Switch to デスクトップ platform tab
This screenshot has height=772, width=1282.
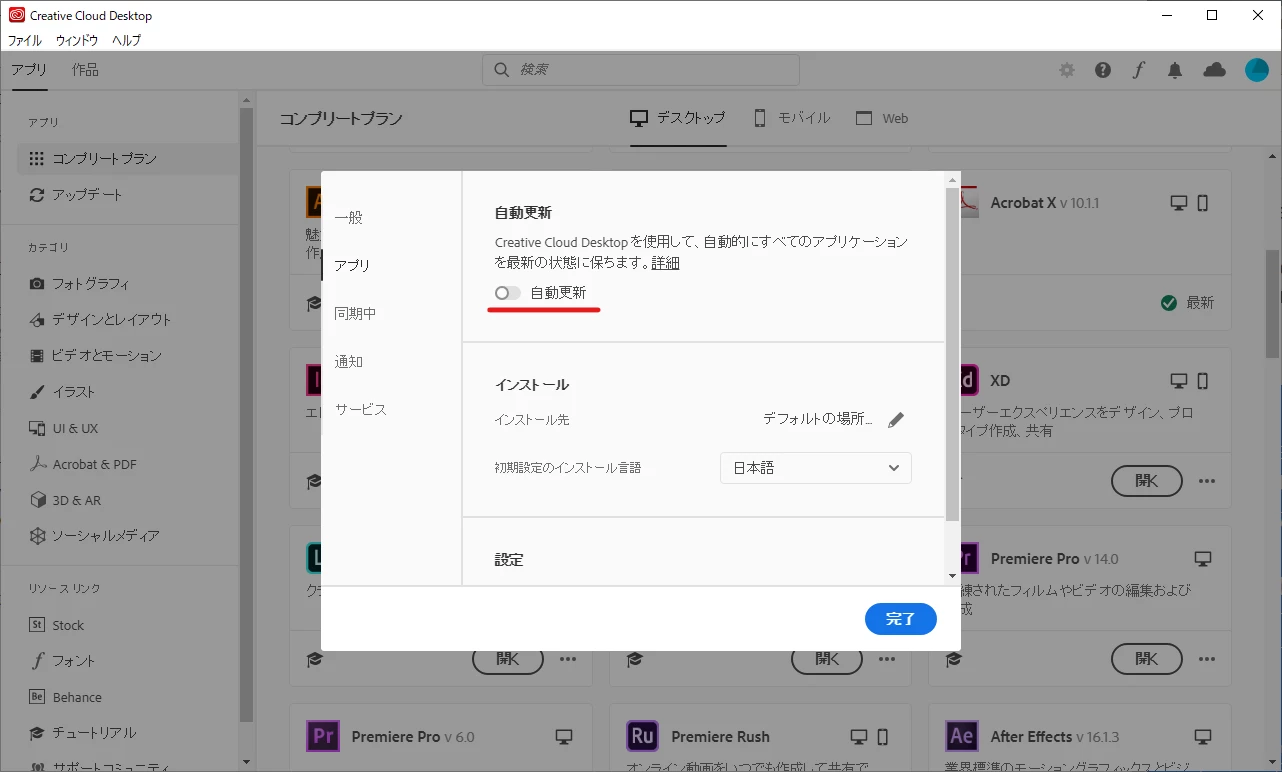[678, 118]
